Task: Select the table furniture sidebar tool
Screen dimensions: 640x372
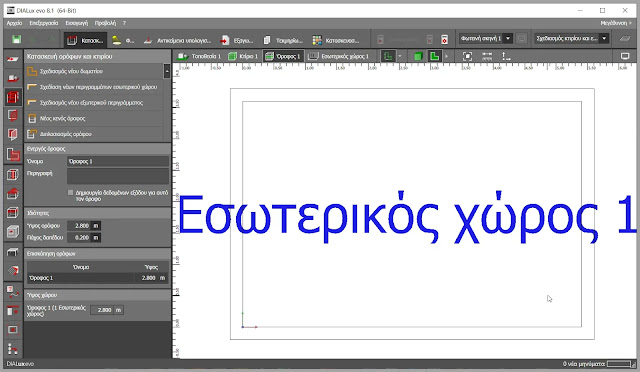Action: [x=13, y=252]
